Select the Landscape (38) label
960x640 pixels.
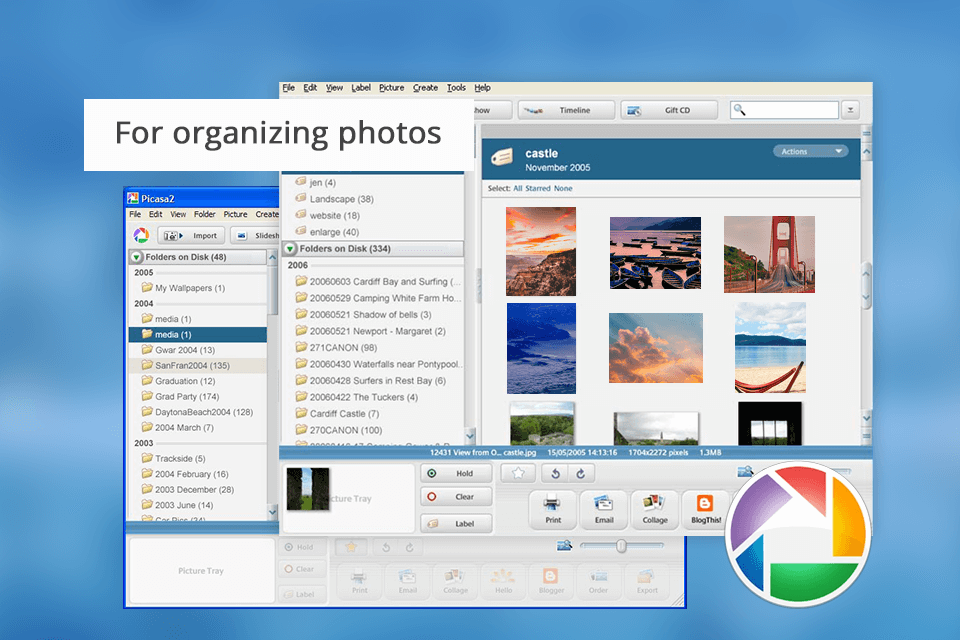(x=334, y=199)
